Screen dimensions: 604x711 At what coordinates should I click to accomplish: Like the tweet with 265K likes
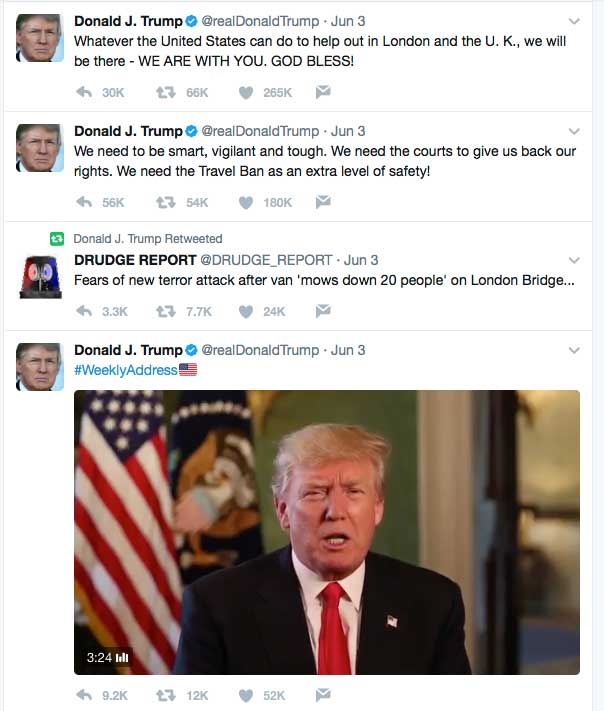click(x=246, y=93)
